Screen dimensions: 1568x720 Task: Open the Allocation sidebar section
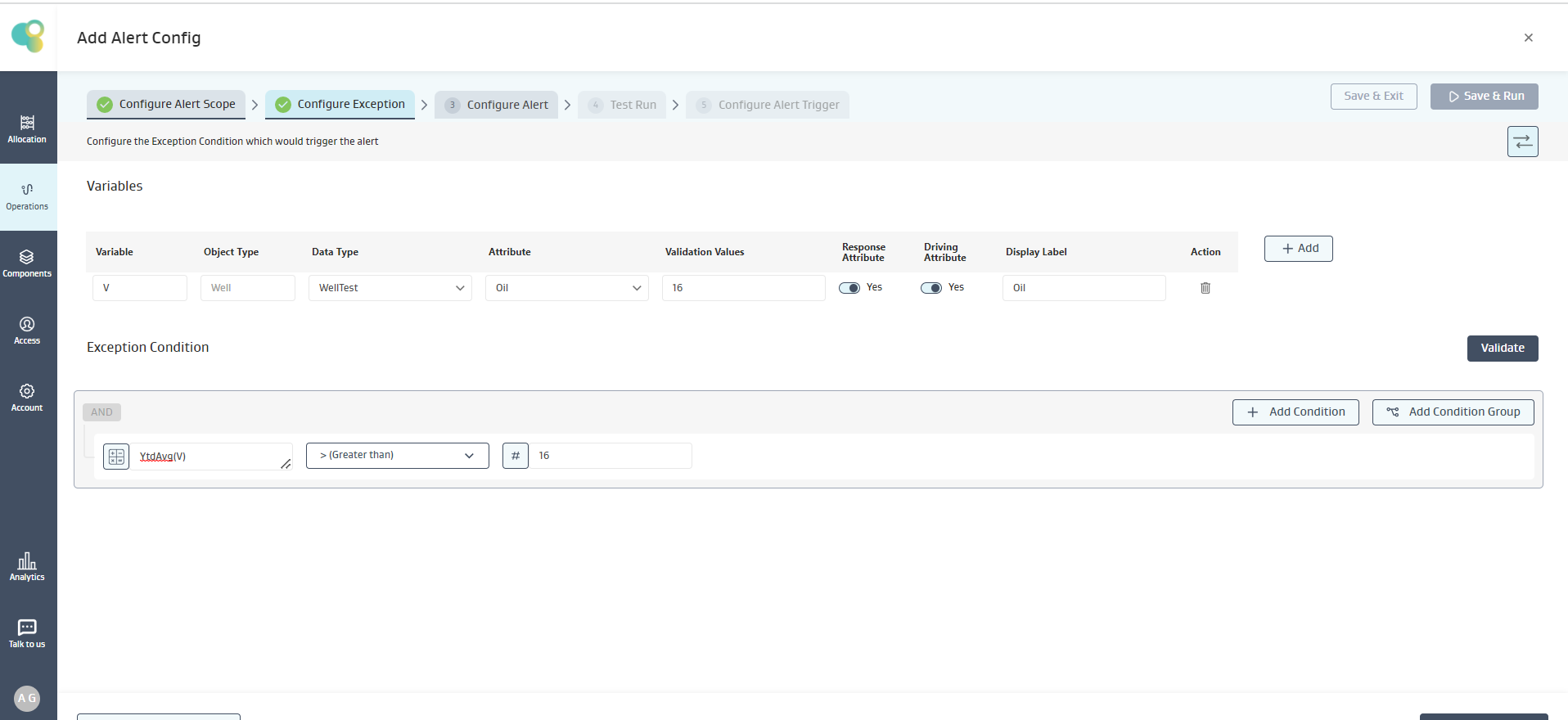coord(27,129)
